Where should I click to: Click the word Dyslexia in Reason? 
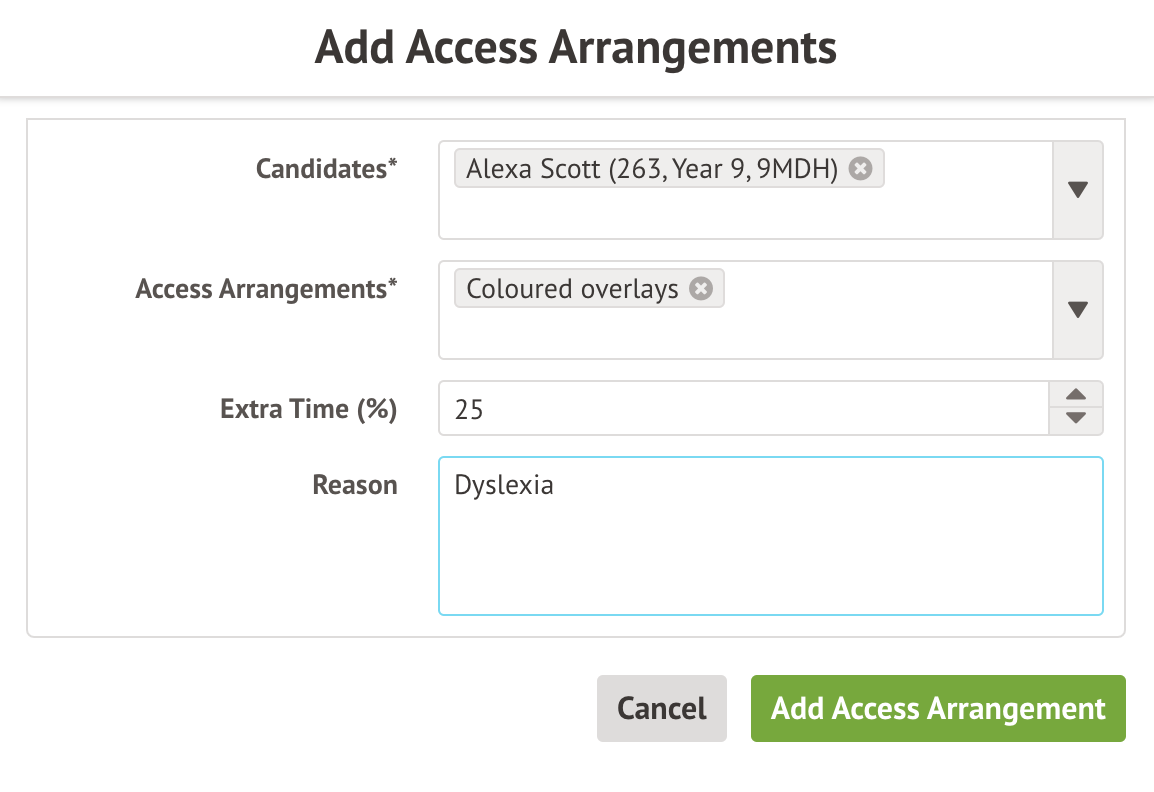[504, 486]
